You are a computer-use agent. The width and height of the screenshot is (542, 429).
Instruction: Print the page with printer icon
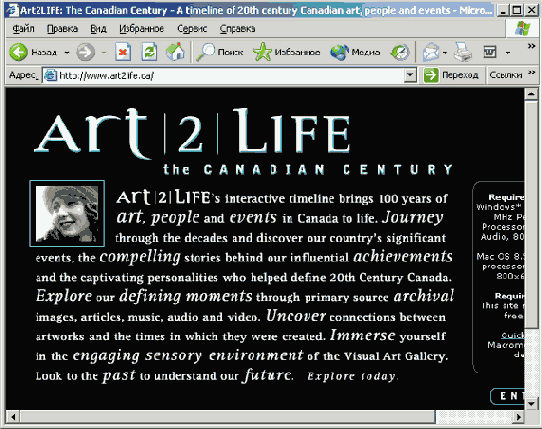(x=462, y=52)
